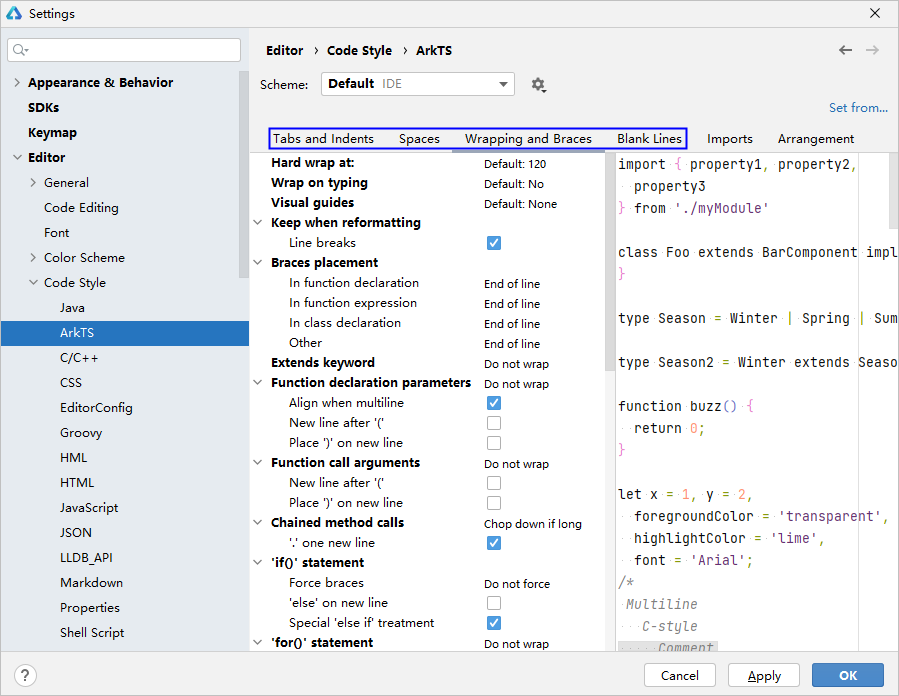
Task: Go forward with the right arrow icon
Action: (872, 50)
